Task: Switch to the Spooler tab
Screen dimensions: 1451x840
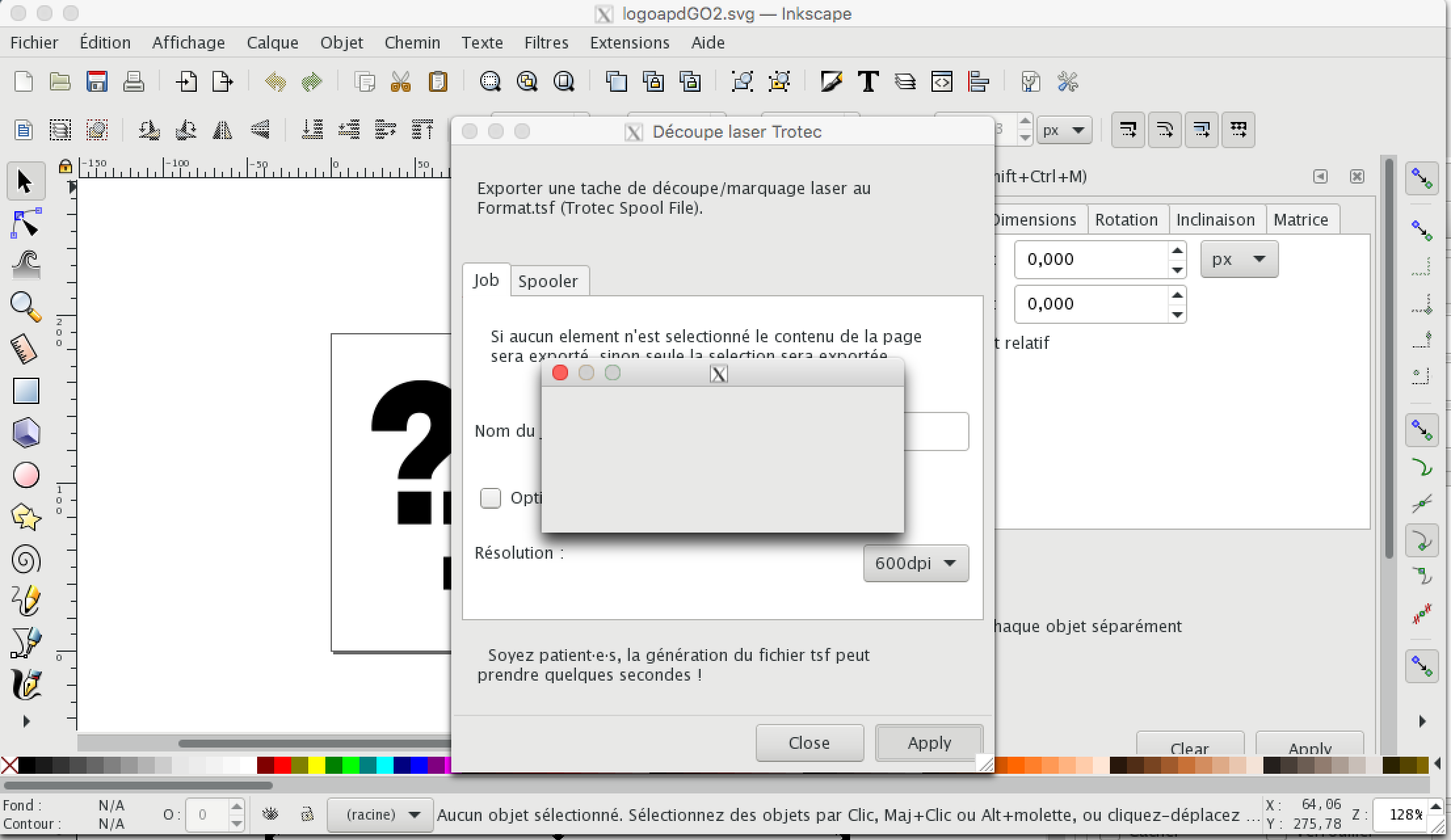Action: (x=548, y=281)
